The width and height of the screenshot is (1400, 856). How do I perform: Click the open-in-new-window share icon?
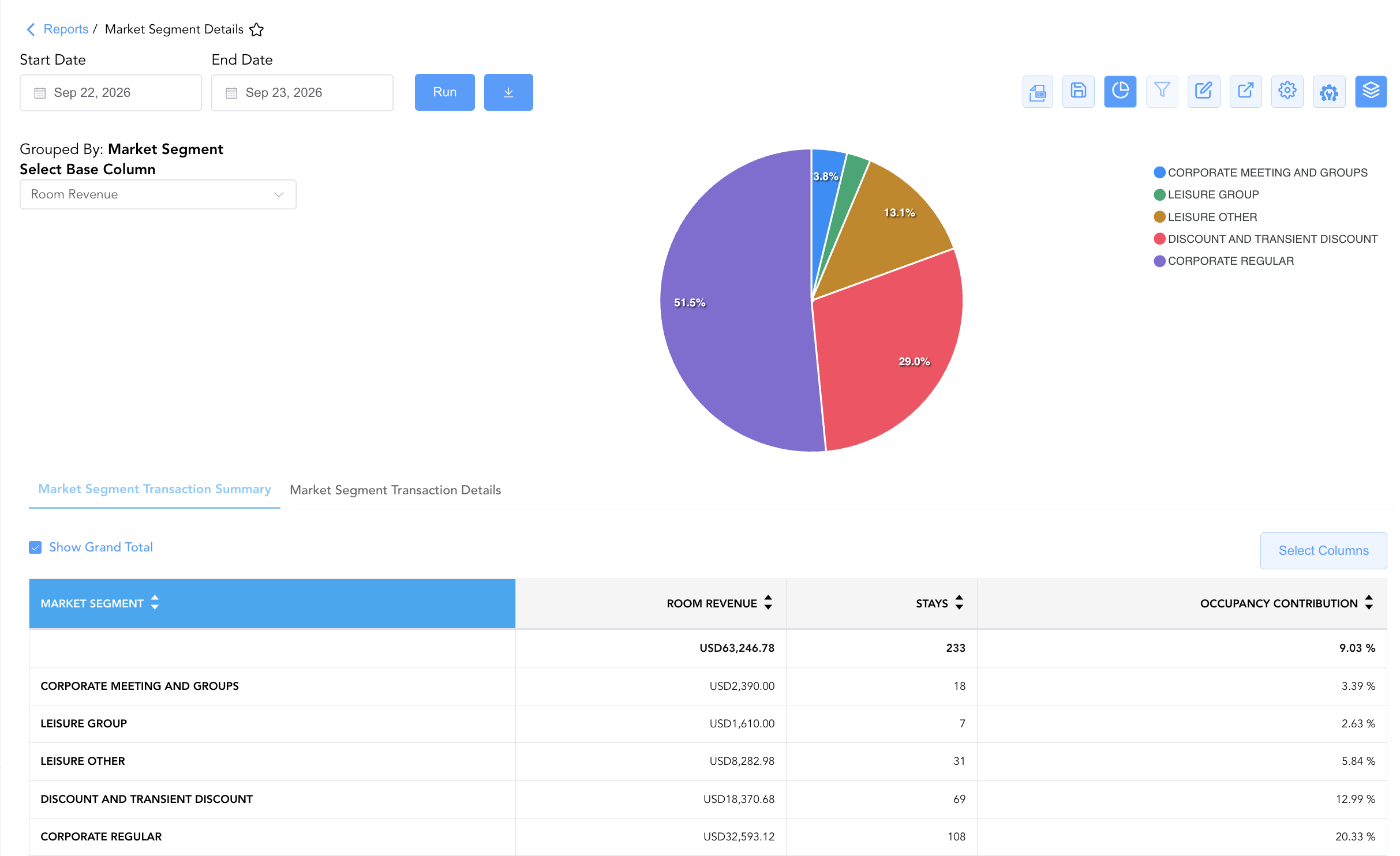[1245, 92]
